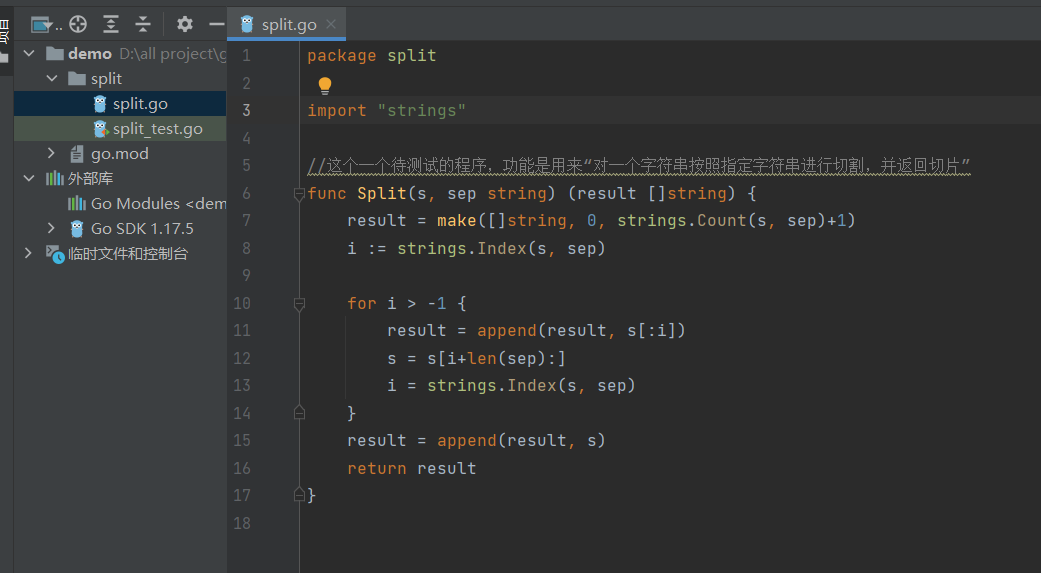
Task: Click the Expand All toolbar icon
Action: (x=111, y=24)
